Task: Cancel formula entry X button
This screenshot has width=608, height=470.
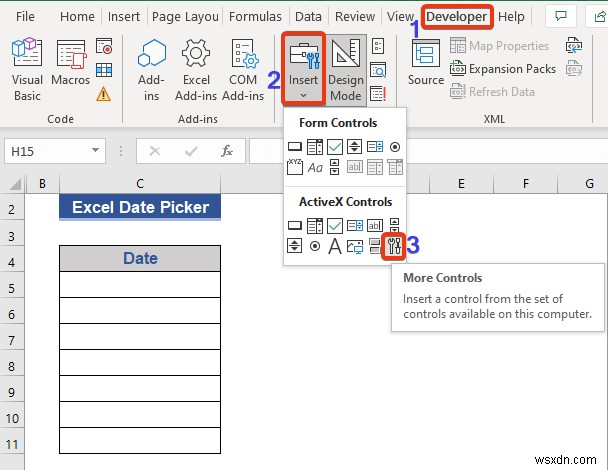Action: pos(155,151)
